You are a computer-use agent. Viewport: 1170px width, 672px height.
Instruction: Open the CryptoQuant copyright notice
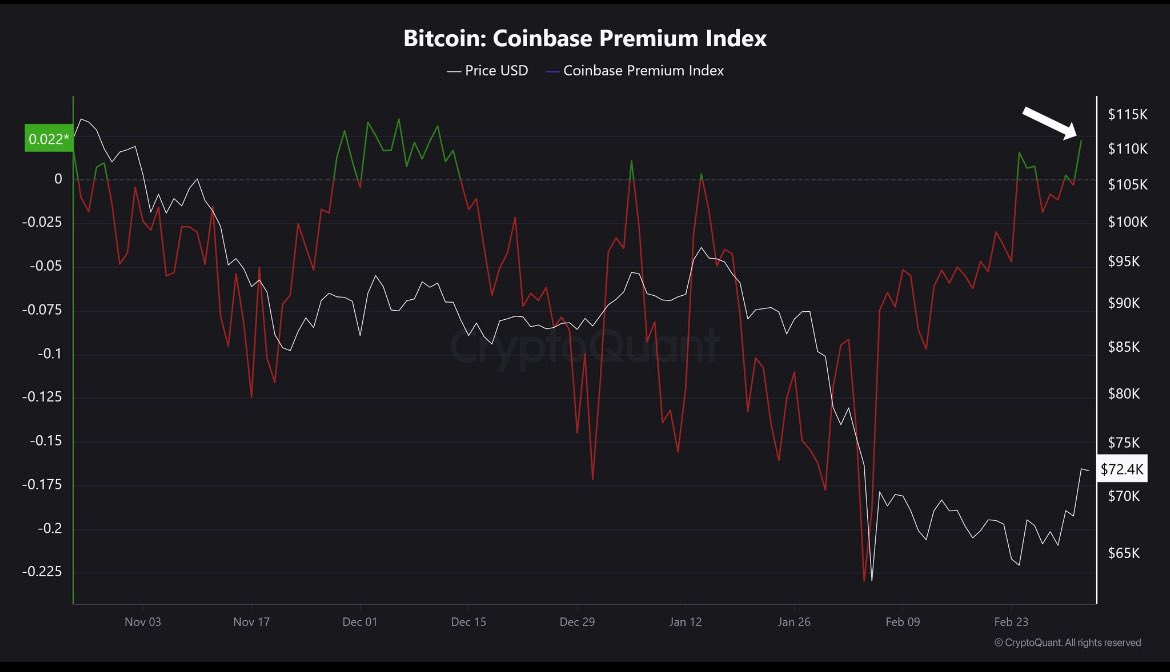point(1067,642)
